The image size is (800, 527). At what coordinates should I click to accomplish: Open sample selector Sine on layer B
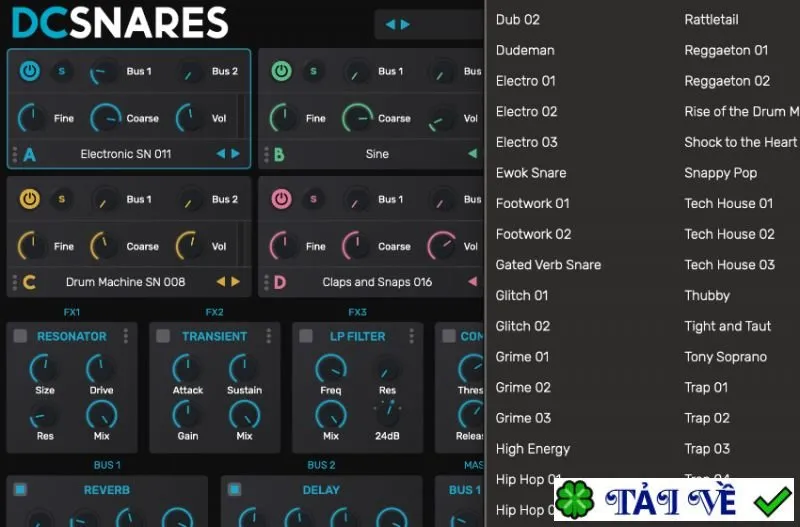pos(377,154)
